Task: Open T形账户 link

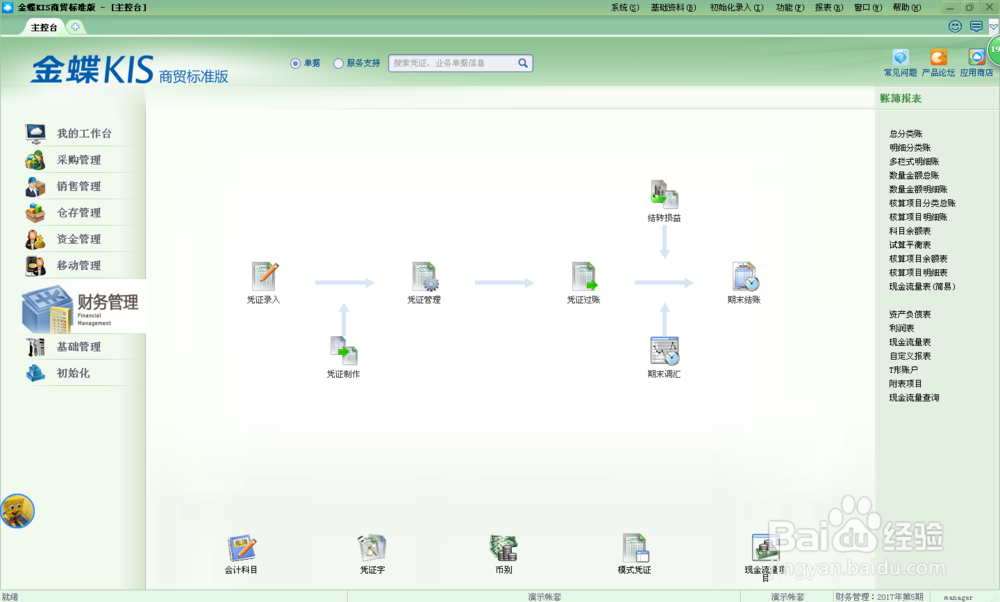Action: point(904,370)
